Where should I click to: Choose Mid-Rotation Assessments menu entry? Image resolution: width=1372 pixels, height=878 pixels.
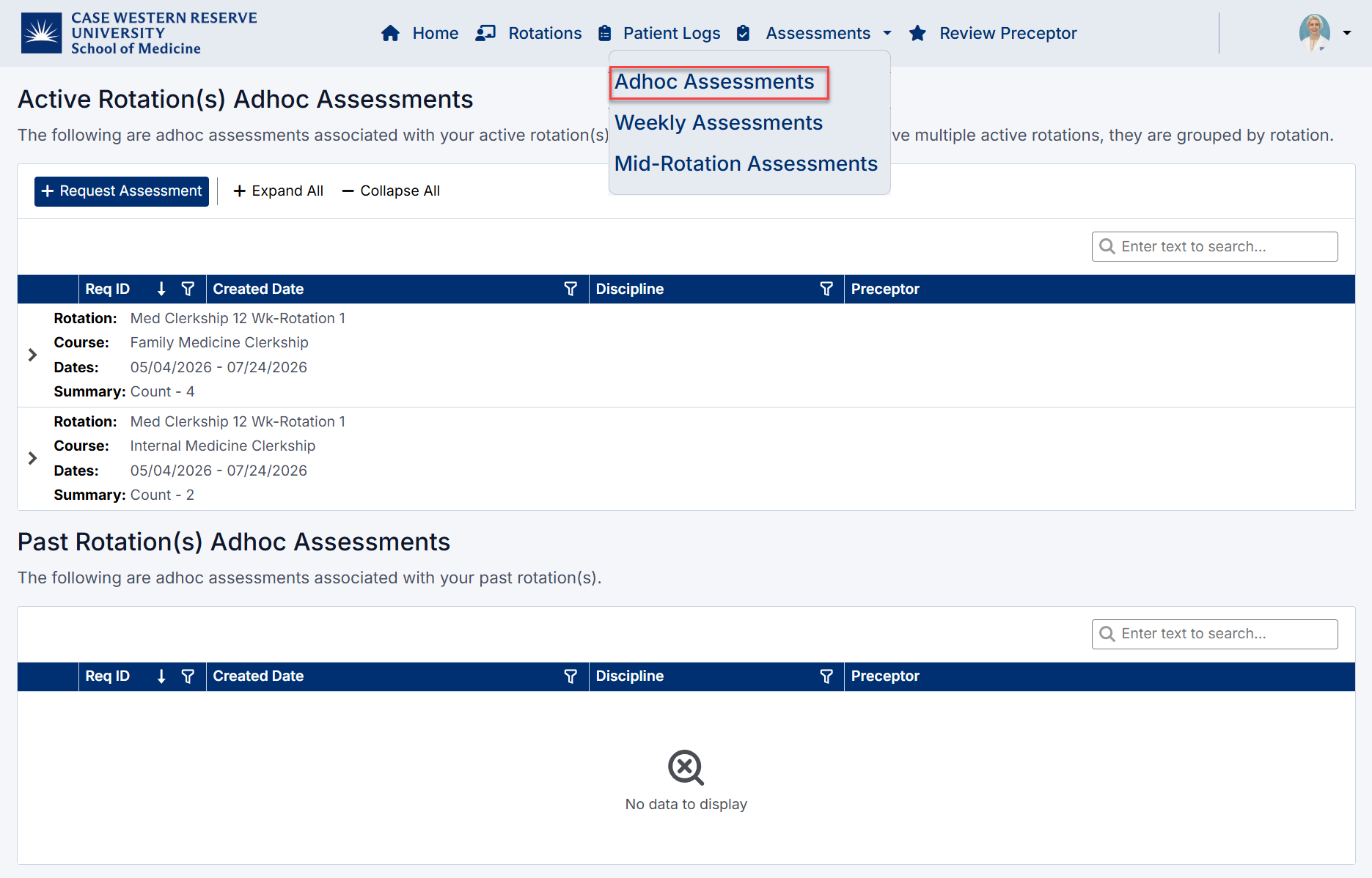(746, 163)
